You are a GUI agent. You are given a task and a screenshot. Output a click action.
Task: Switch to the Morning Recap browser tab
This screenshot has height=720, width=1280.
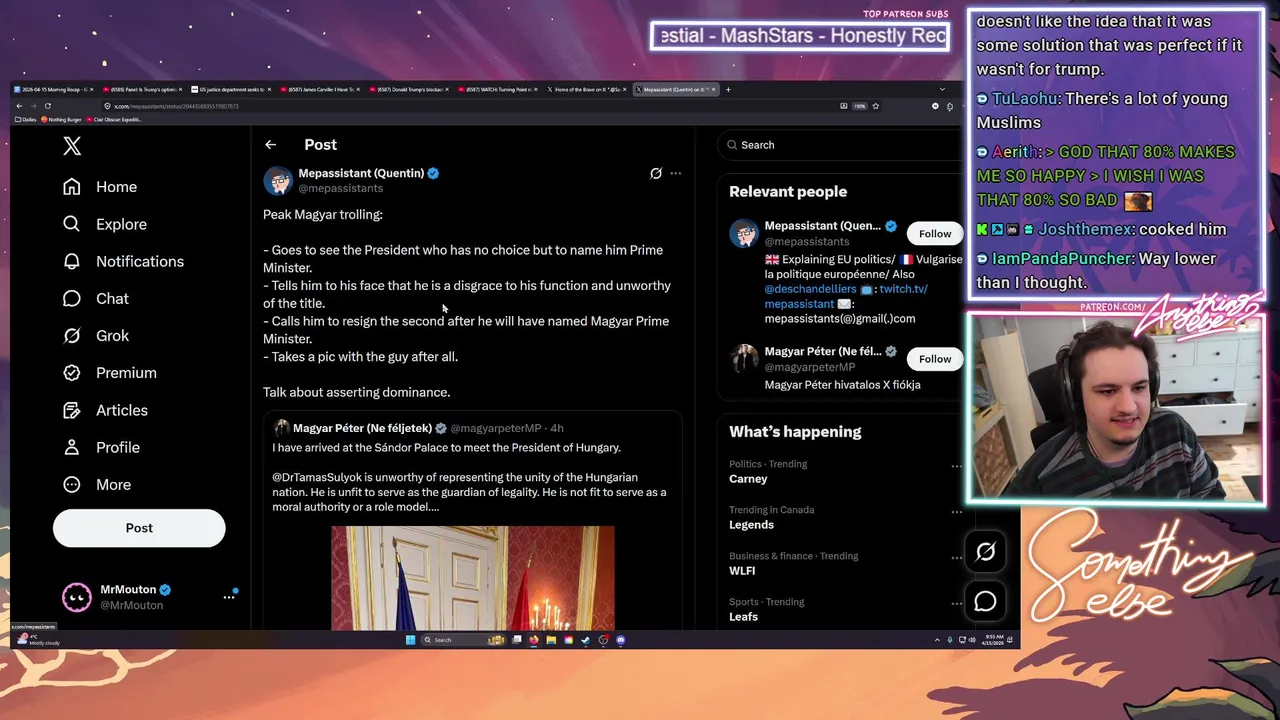(x=54, y=90)
